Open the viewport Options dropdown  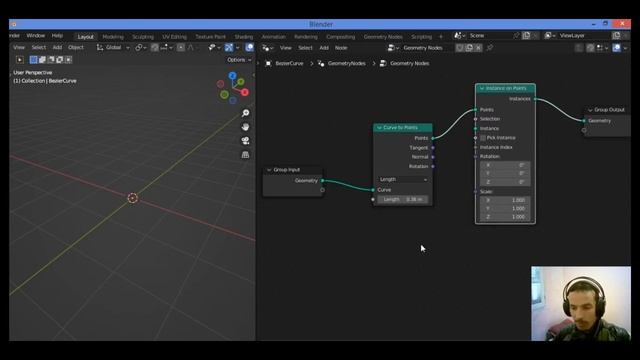(239, 60)
